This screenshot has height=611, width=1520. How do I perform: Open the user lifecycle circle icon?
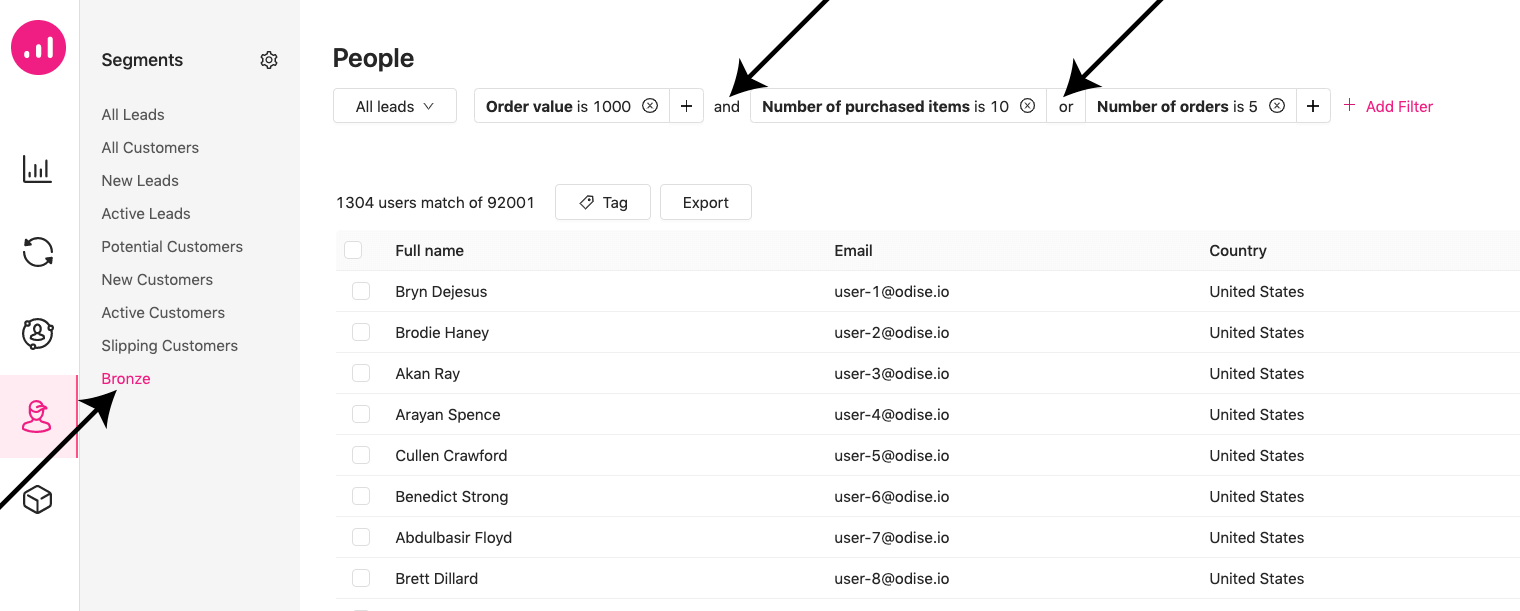click(38, 333)
